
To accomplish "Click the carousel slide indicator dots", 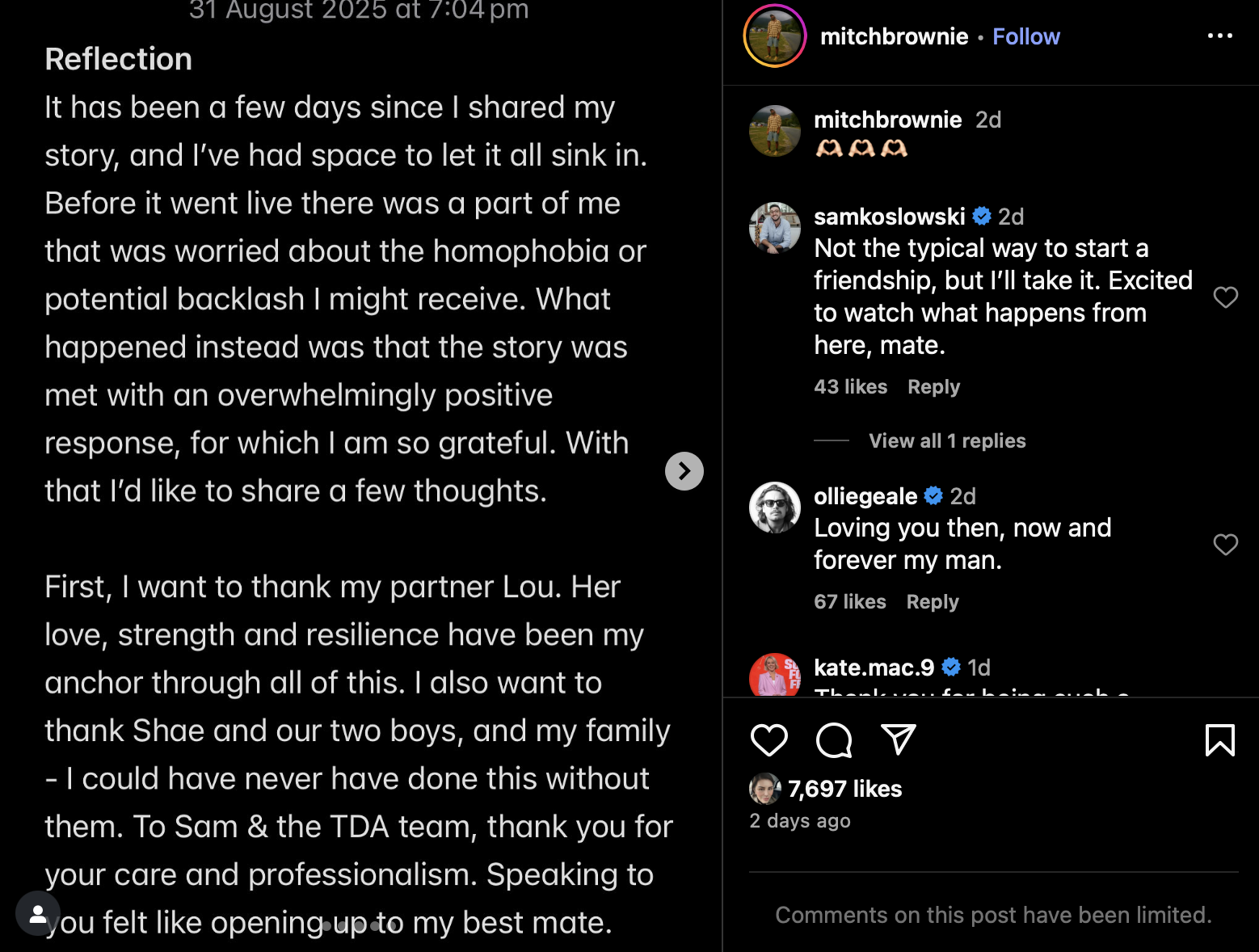I will coord(360,926).
